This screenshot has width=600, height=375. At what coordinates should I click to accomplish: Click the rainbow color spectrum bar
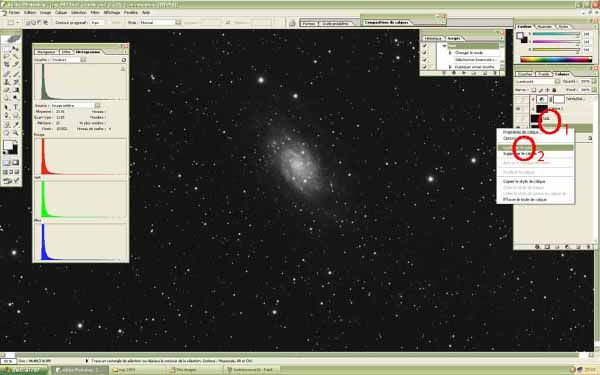coord(556,59)
